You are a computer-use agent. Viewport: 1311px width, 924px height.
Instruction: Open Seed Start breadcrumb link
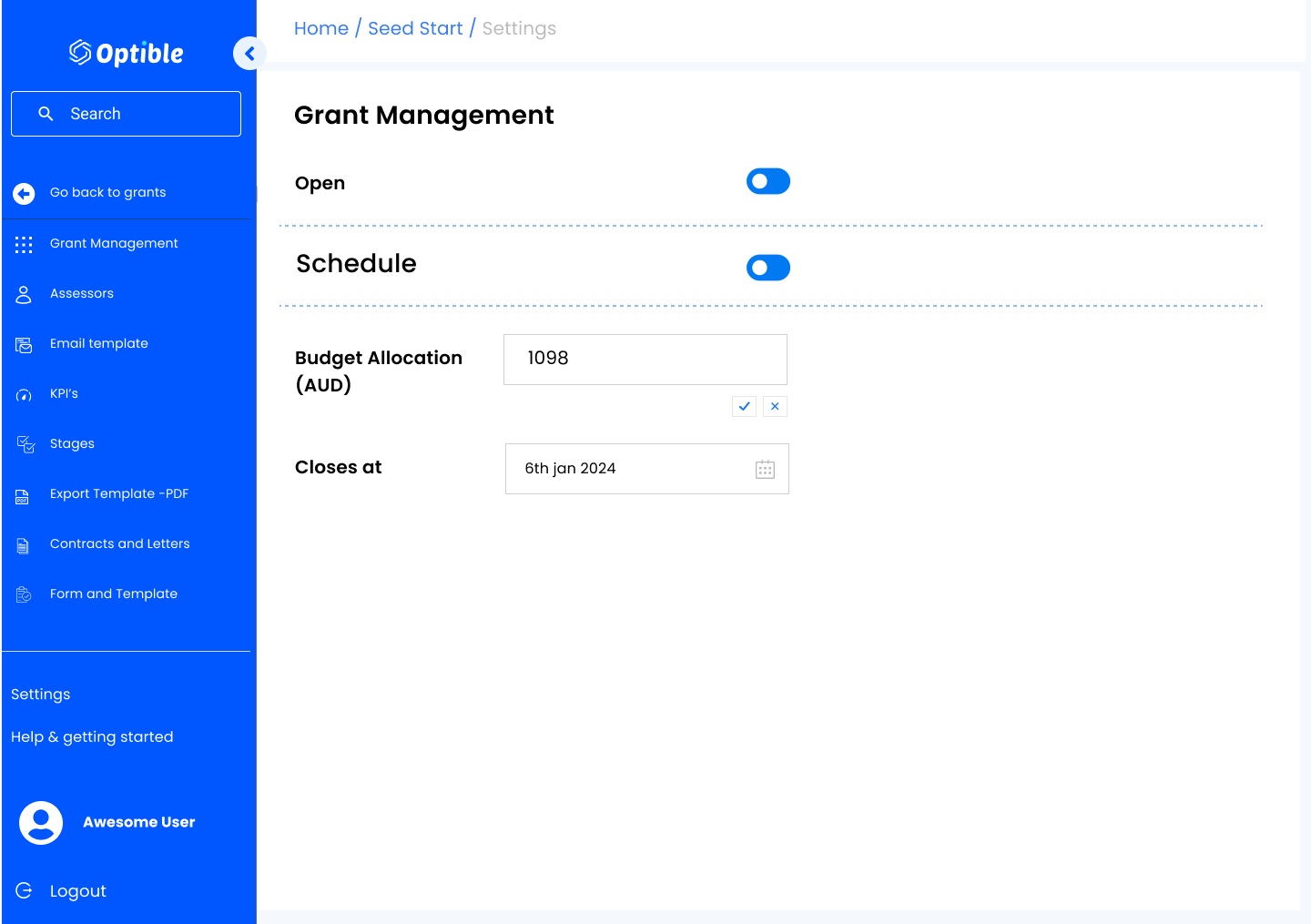(x=415, y=28)
